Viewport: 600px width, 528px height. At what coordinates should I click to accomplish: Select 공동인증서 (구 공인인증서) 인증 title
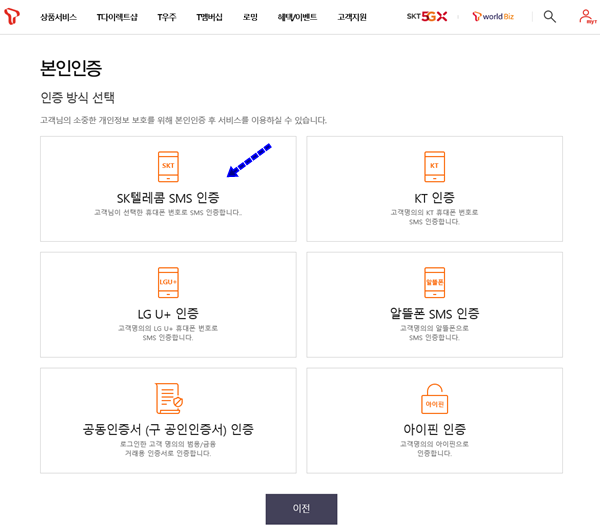[168, 430]
